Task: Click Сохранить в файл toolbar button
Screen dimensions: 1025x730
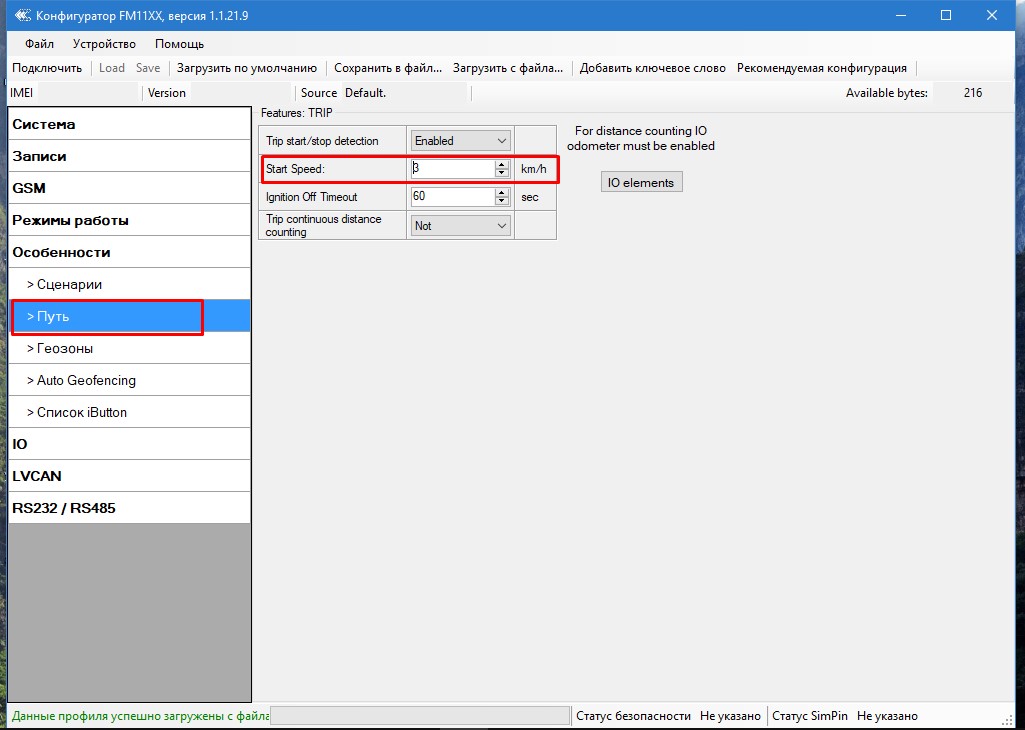Action: [388, 68]
